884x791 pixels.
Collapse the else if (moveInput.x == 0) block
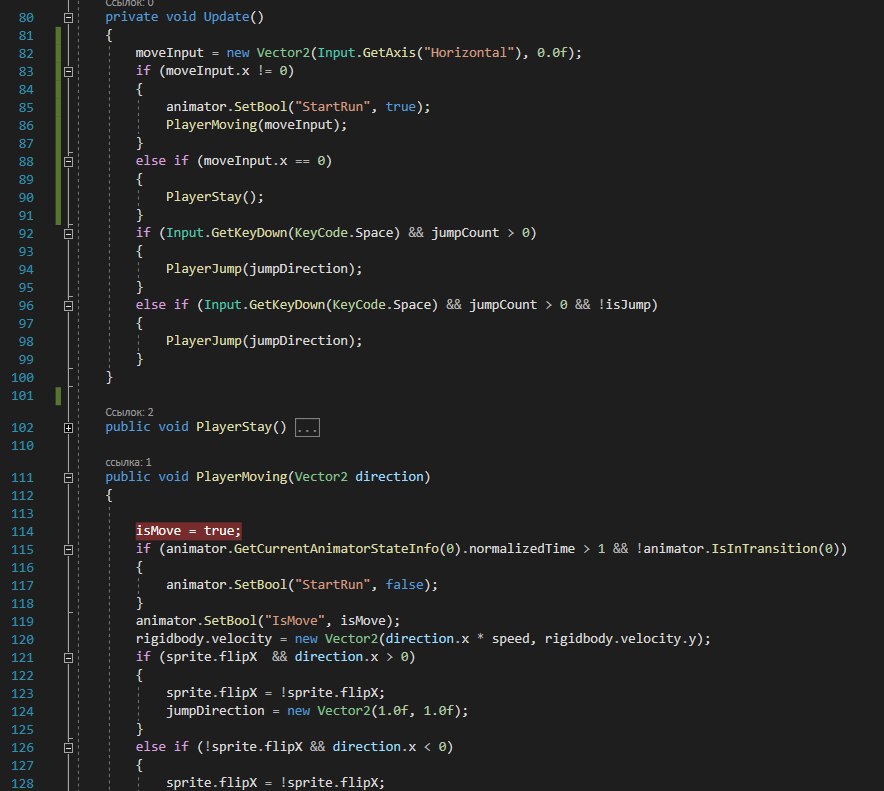tap(68, 162)
